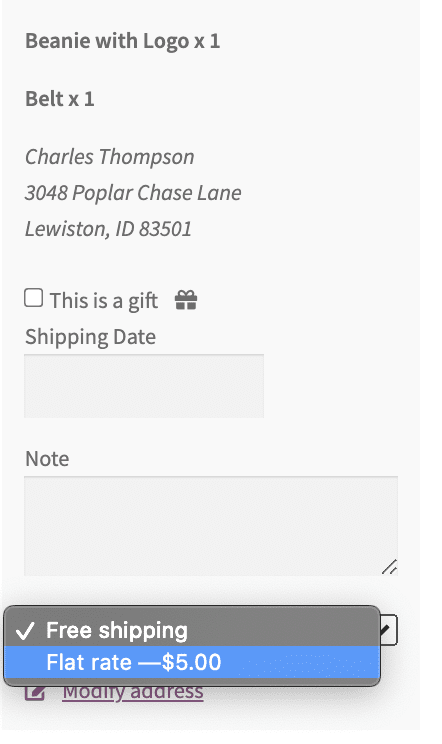Screen dimensions: 442x744
Task: Click the gift box icon
Action: coord(186,300)
